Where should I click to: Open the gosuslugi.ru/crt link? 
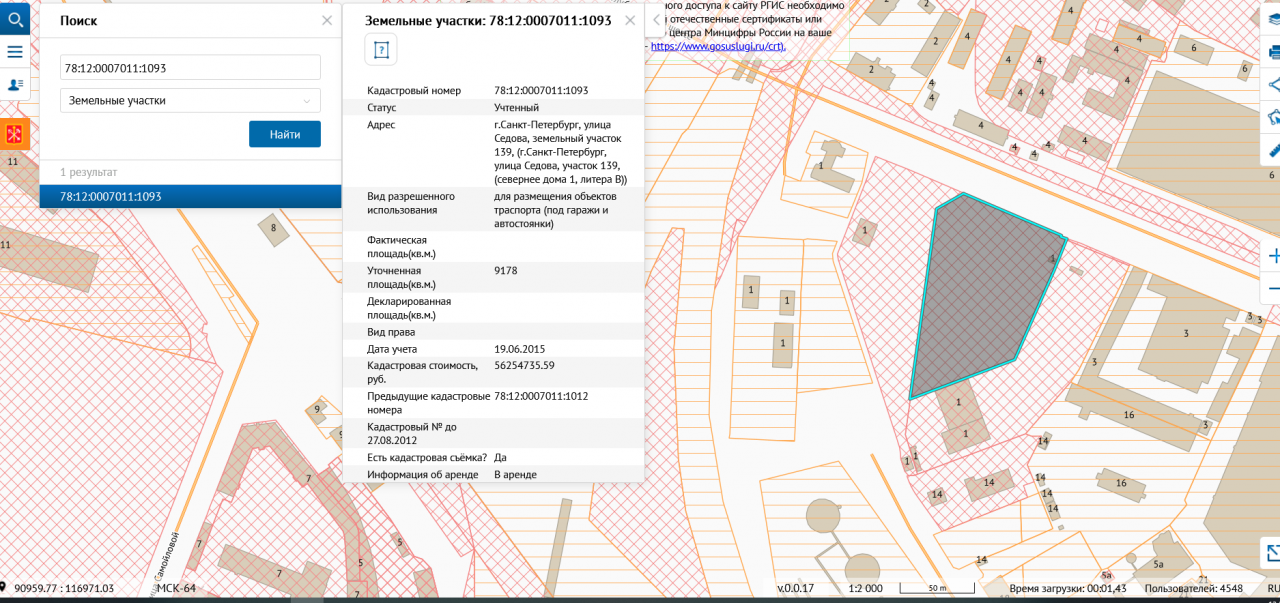[718, 46]
